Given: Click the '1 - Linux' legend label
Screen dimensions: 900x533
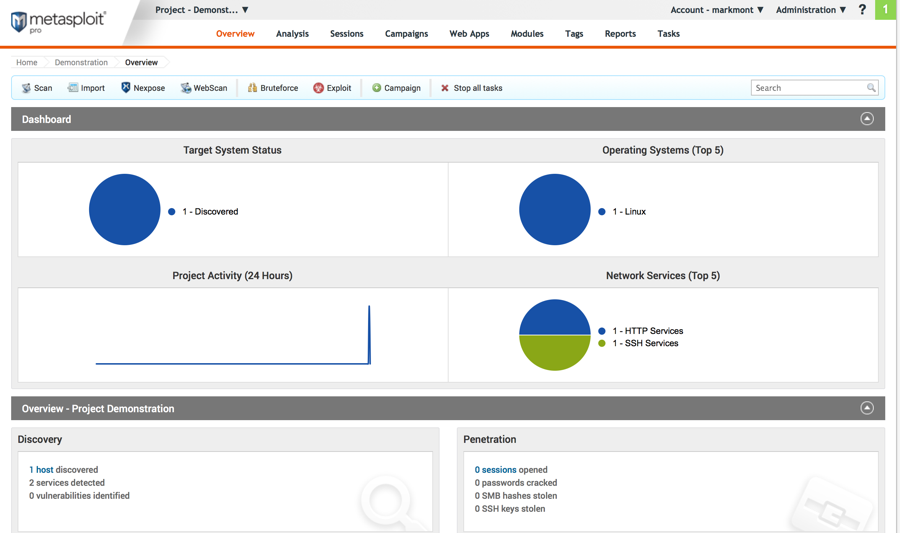Looking at the screenshot, I should tap(629, 211).
